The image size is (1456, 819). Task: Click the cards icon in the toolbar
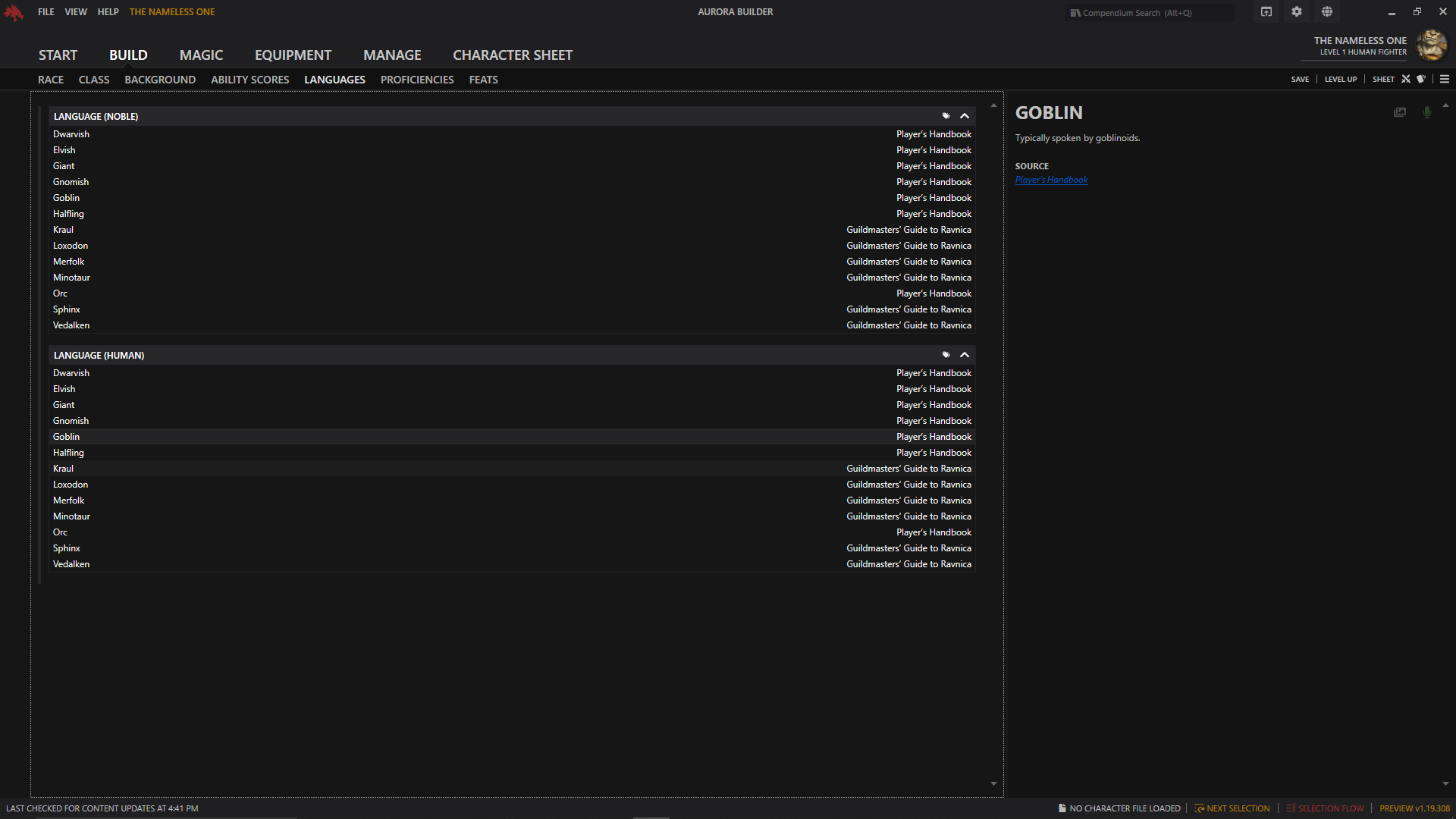click(x=1421, y=79)
